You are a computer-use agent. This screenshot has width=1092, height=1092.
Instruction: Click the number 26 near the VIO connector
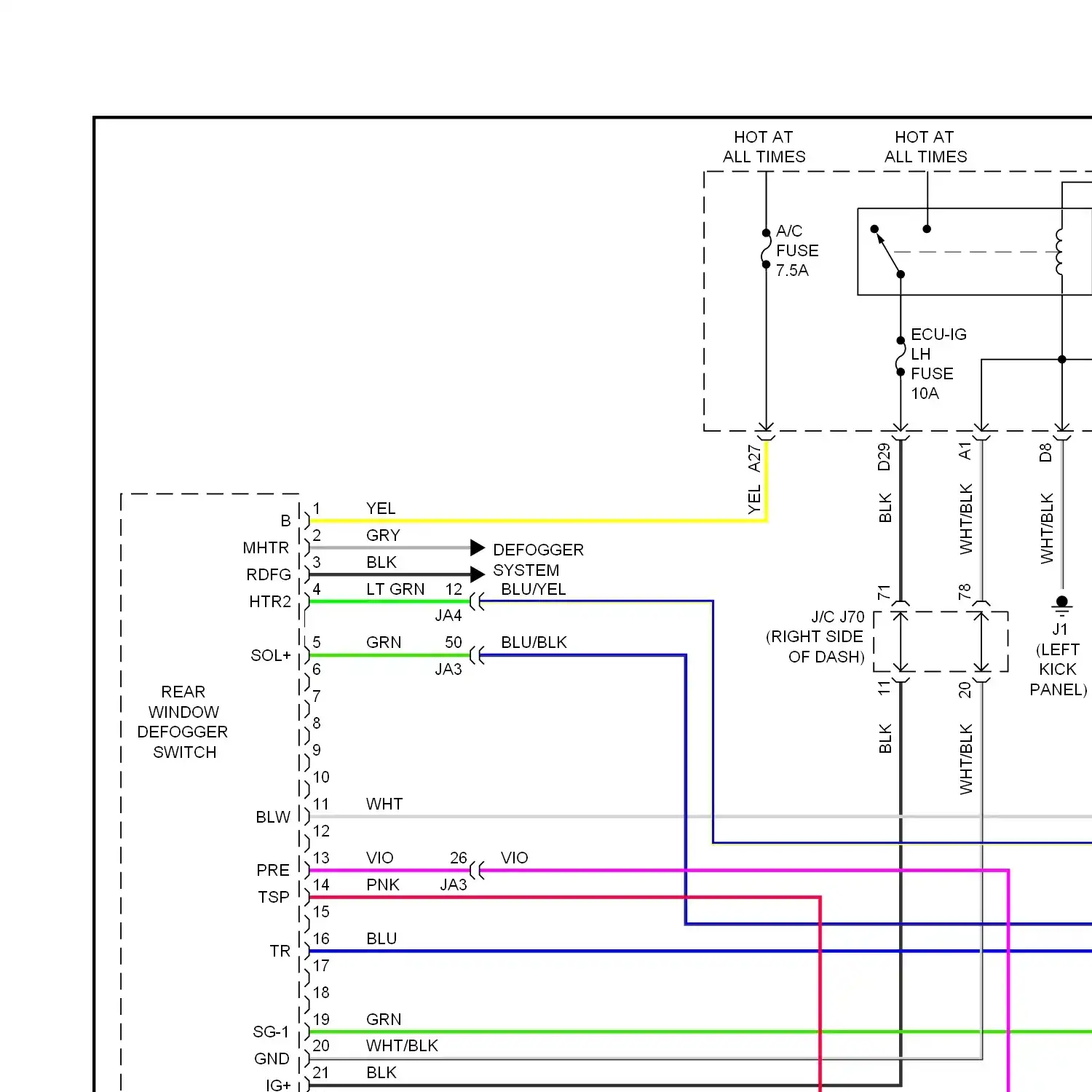459,858
